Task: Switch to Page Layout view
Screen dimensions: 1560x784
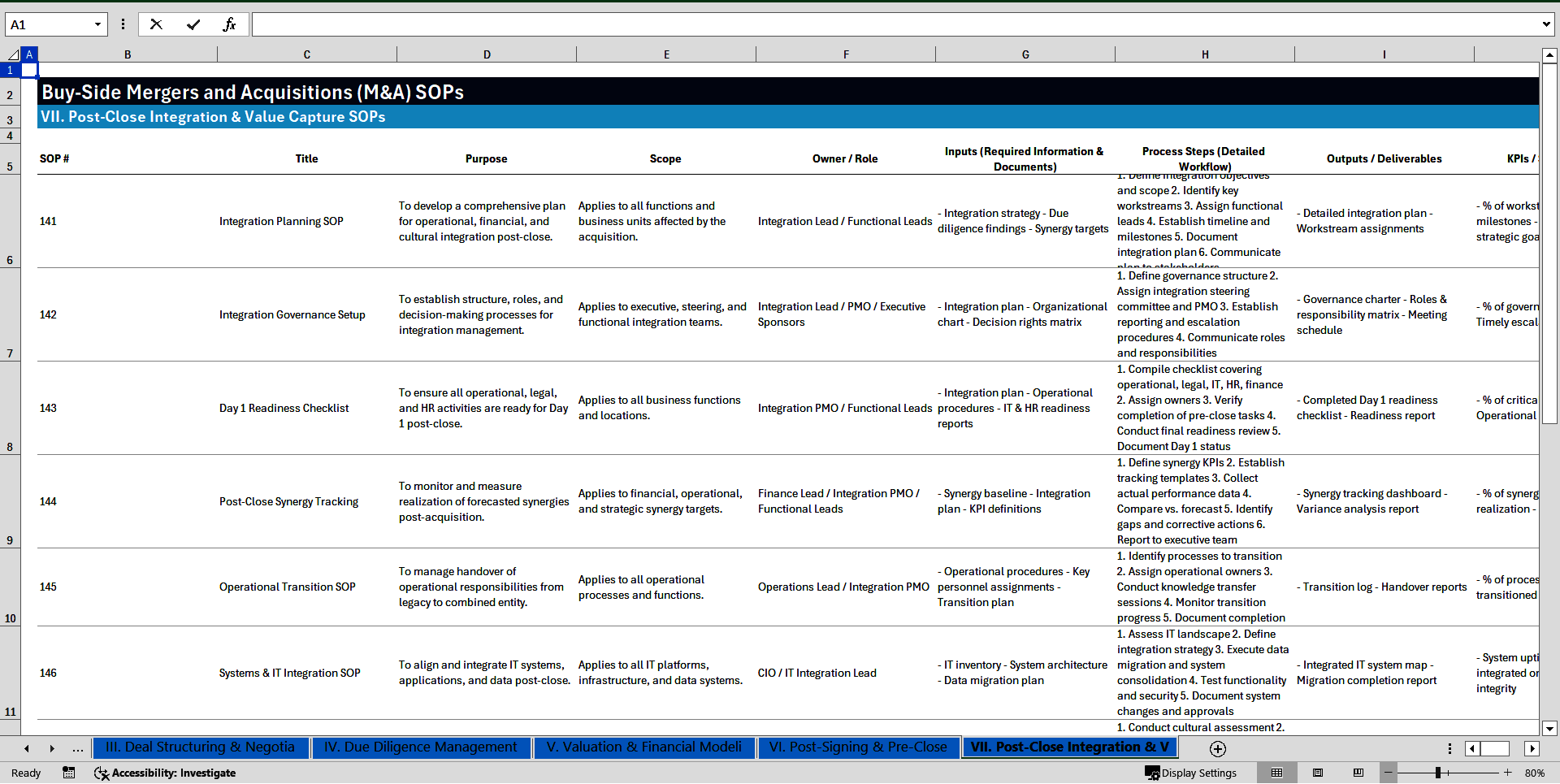Action: [1318, 773]
